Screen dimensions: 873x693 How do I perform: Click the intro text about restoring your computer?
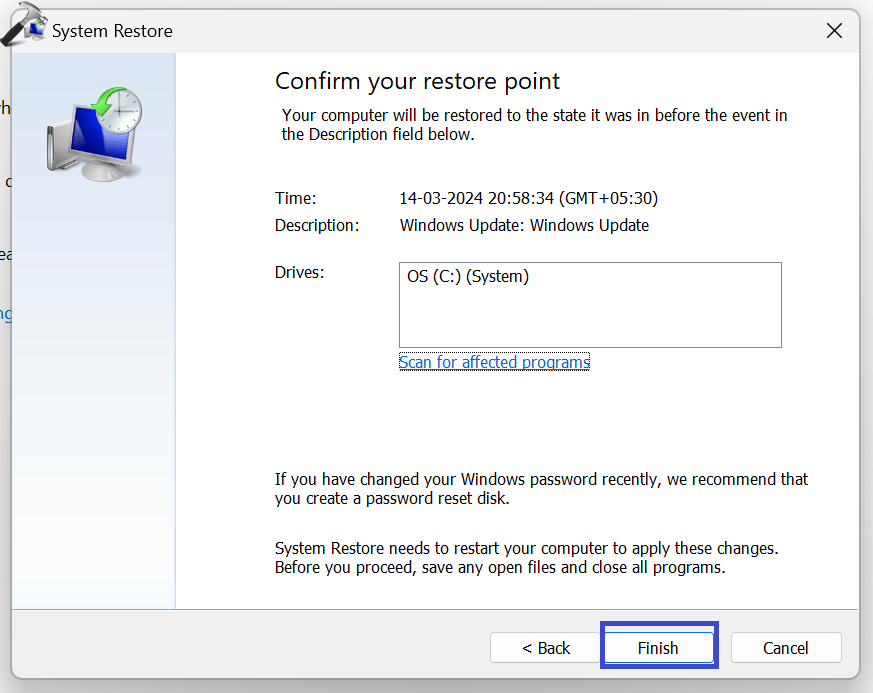point(534,125)
